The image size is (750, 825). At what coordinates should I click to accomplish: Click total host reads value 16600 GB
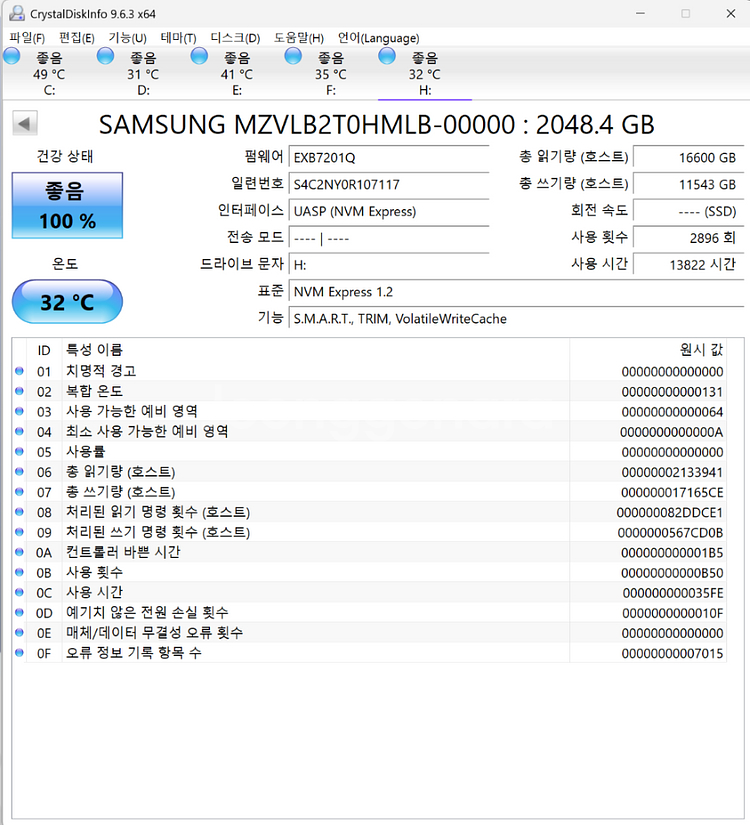(x=688, y=157)
